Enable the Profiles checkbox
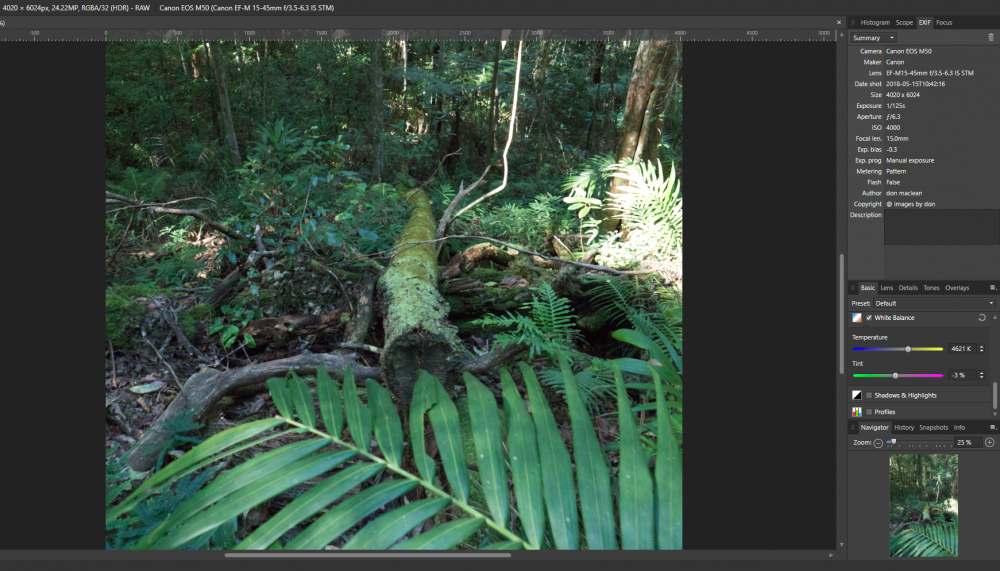This screenshot has width=1000, height=571. 869,412
